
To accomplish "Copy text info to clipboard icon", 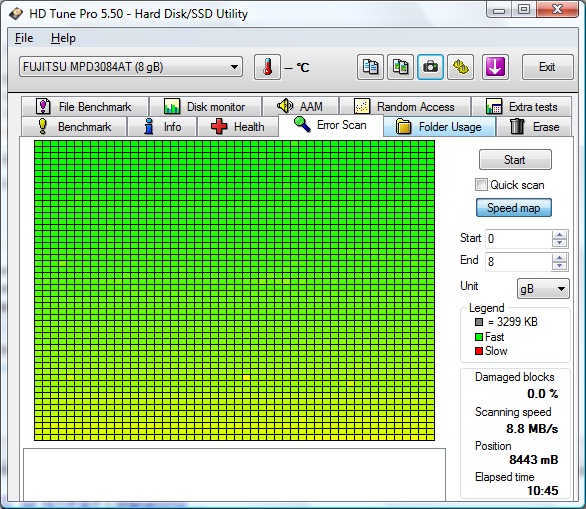I will (x=370, y=67).
